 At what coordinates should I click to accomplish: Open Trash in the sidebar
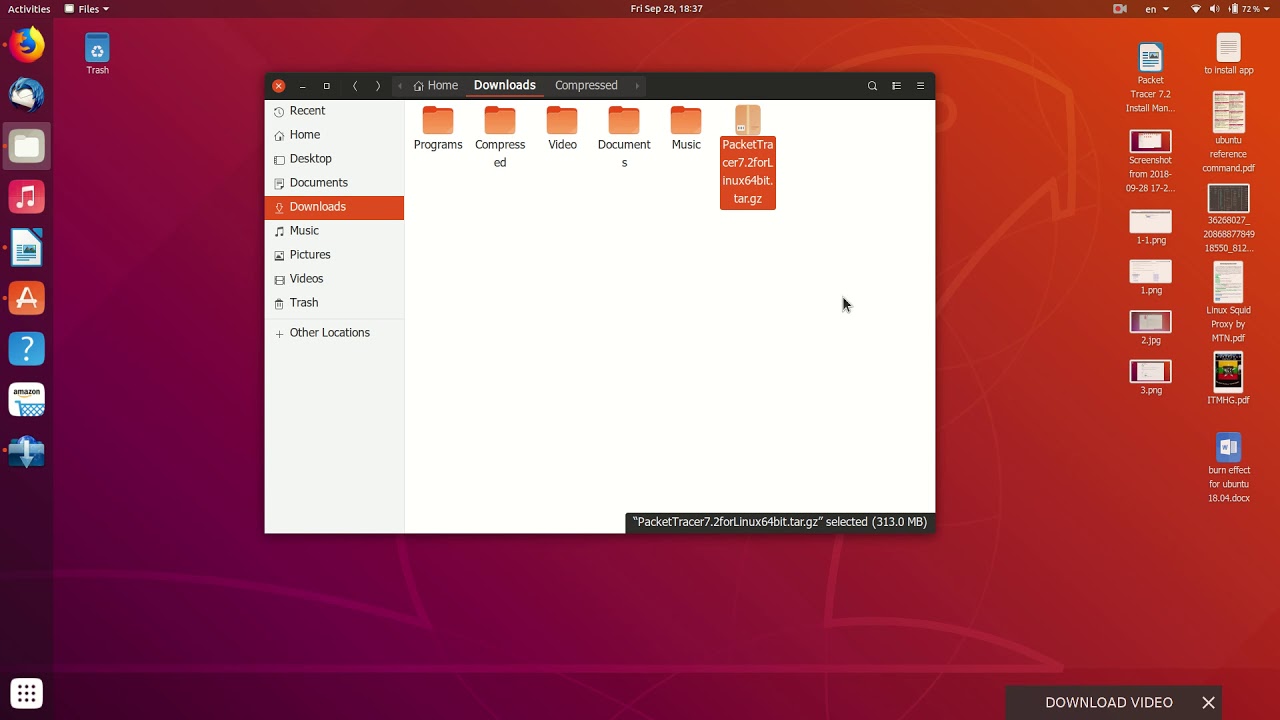click(x=334, y=303)
